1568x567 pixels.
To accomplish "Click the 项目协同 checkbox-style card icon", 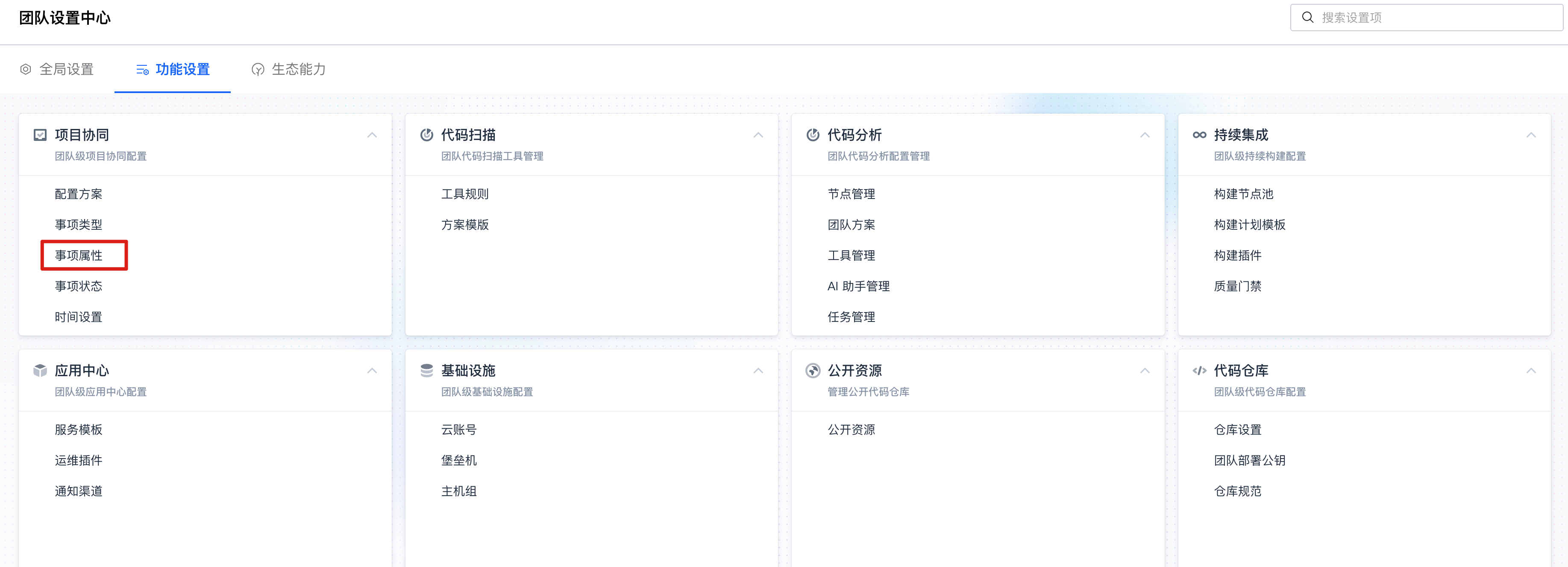I will [x=40, y=135].
